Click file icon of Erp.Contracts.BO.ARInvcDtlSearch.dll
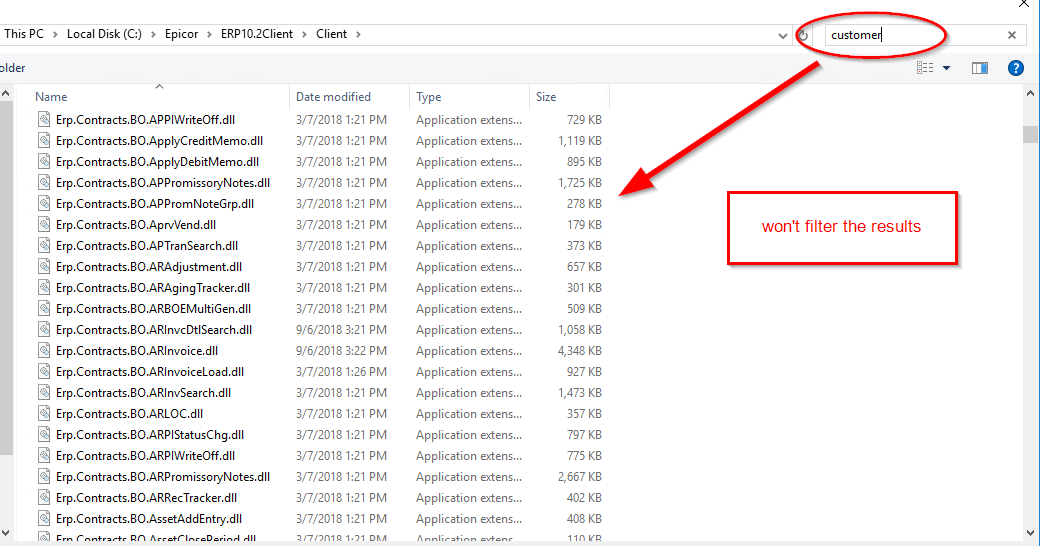 (x=44, y=330)
